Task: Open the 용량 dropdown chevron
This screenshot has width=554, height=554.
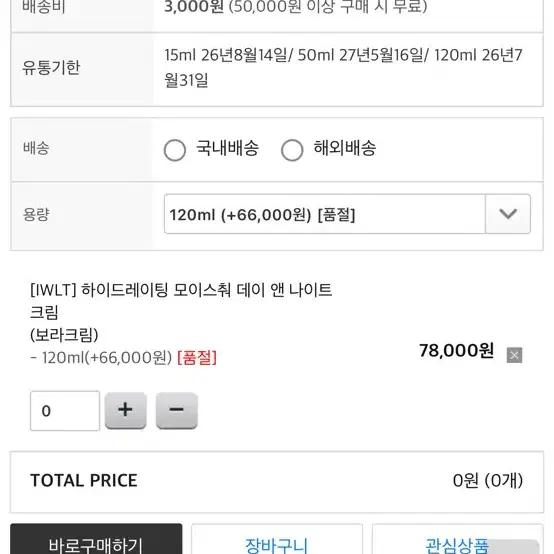Action: point(508,214)
